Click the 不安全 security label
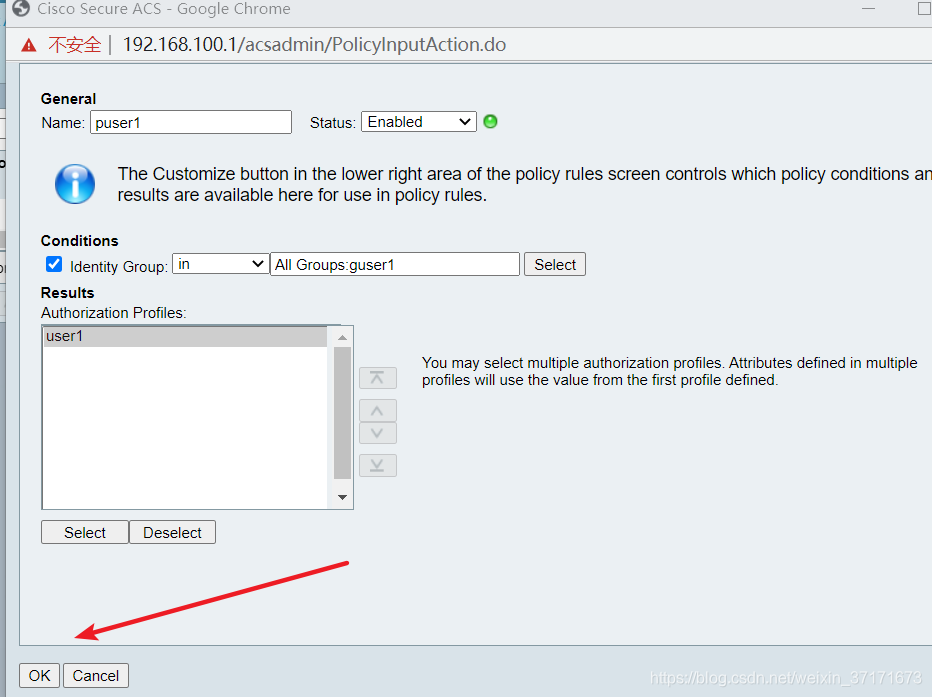This screenshot has height=697, width=932. [75, 45]
